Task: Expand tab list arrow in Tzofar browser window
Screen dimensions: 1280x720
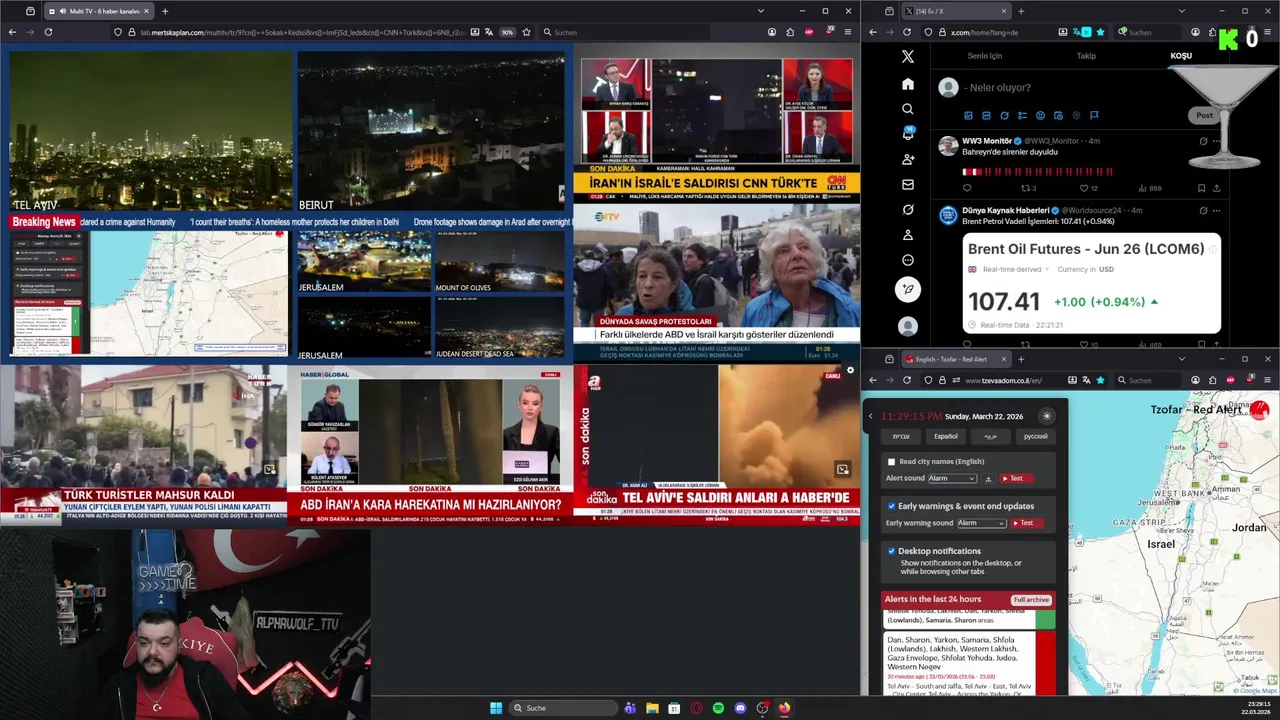Action: (1181, 359)
